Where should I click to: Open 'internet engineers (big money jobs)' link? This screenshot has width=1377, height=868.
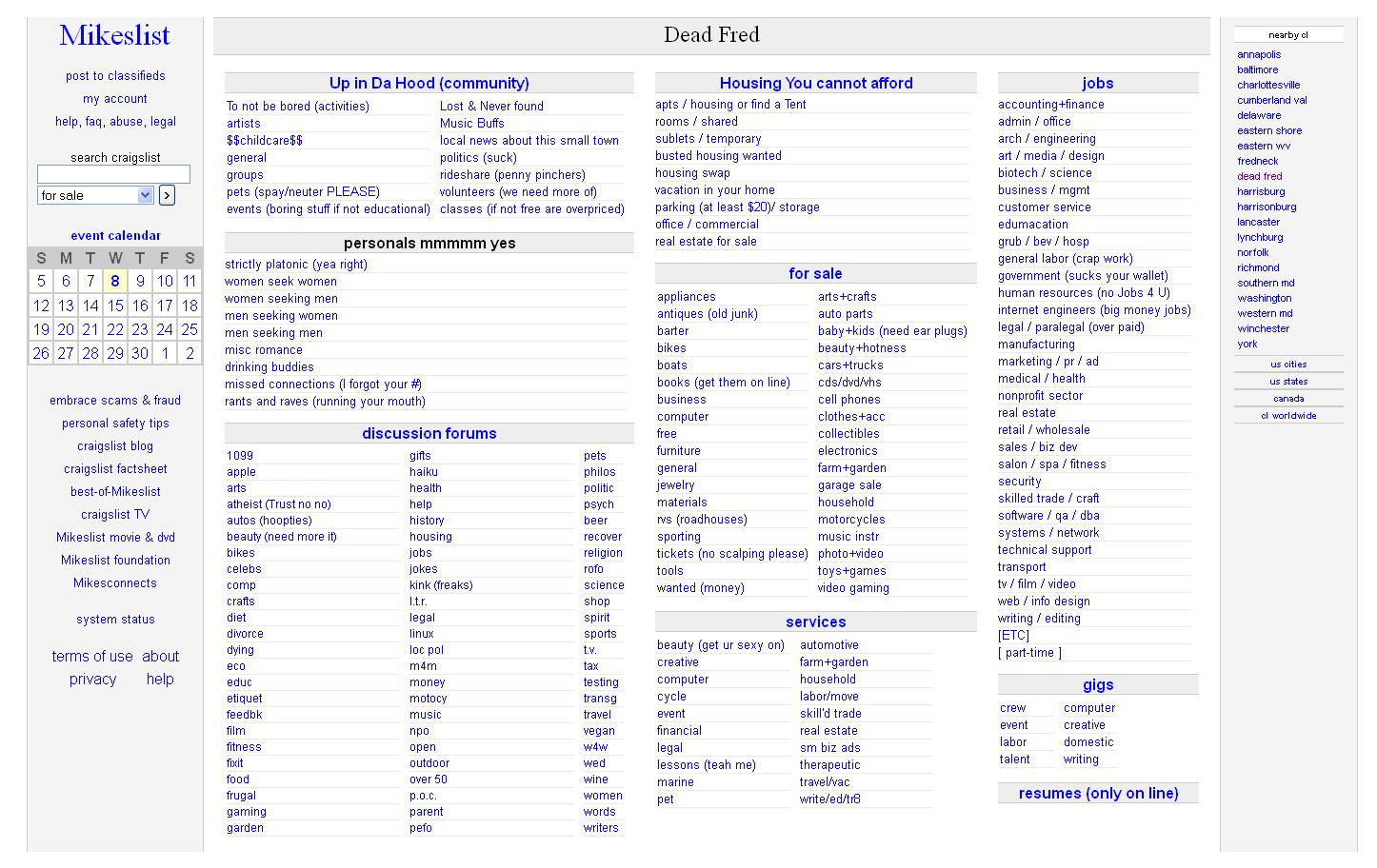click(1094, 310)
